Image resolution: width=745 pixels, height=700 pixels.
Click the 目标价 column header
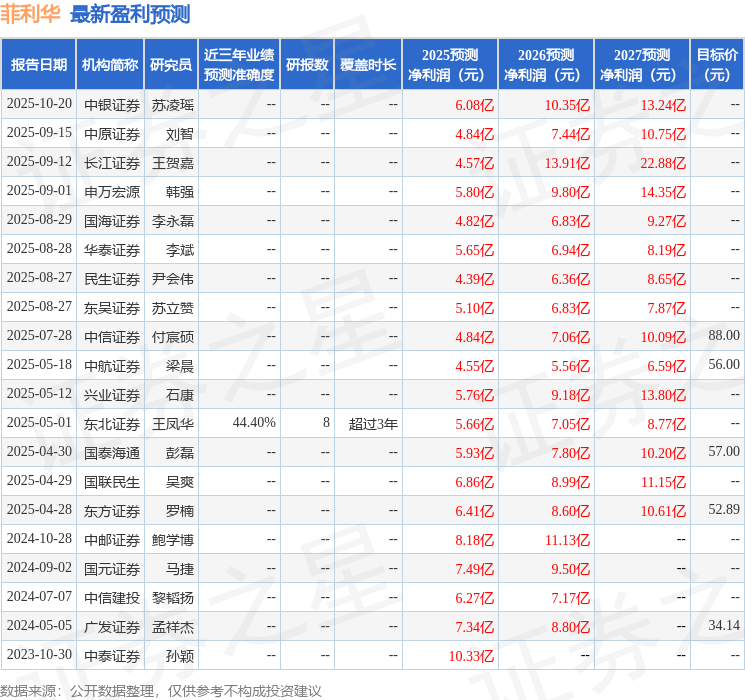[x=717, y=65]
